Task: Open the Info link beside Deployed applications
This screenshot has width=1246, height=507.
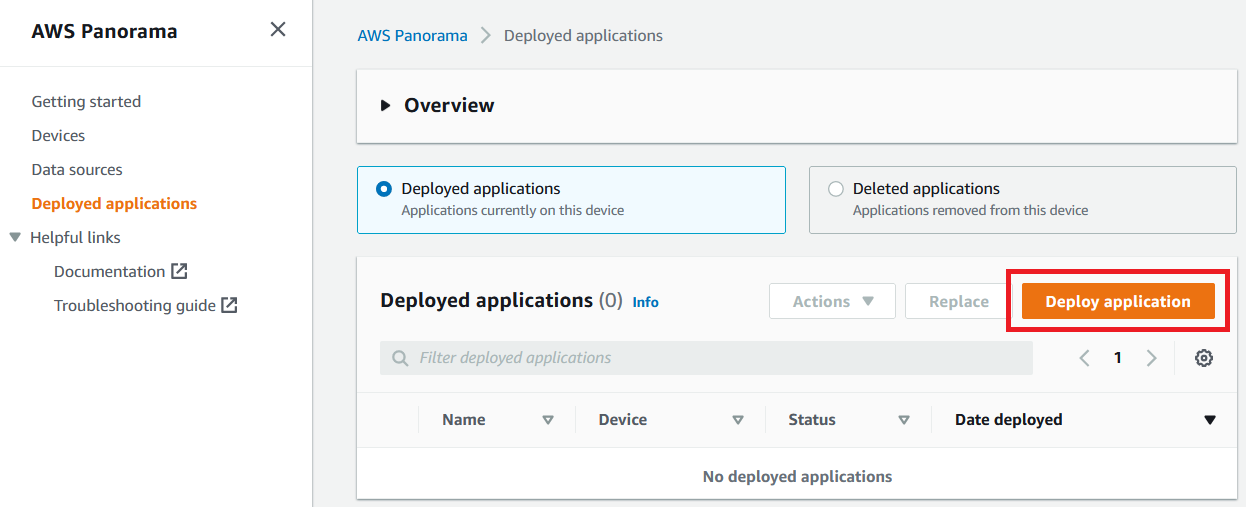Action: (645, 302)
